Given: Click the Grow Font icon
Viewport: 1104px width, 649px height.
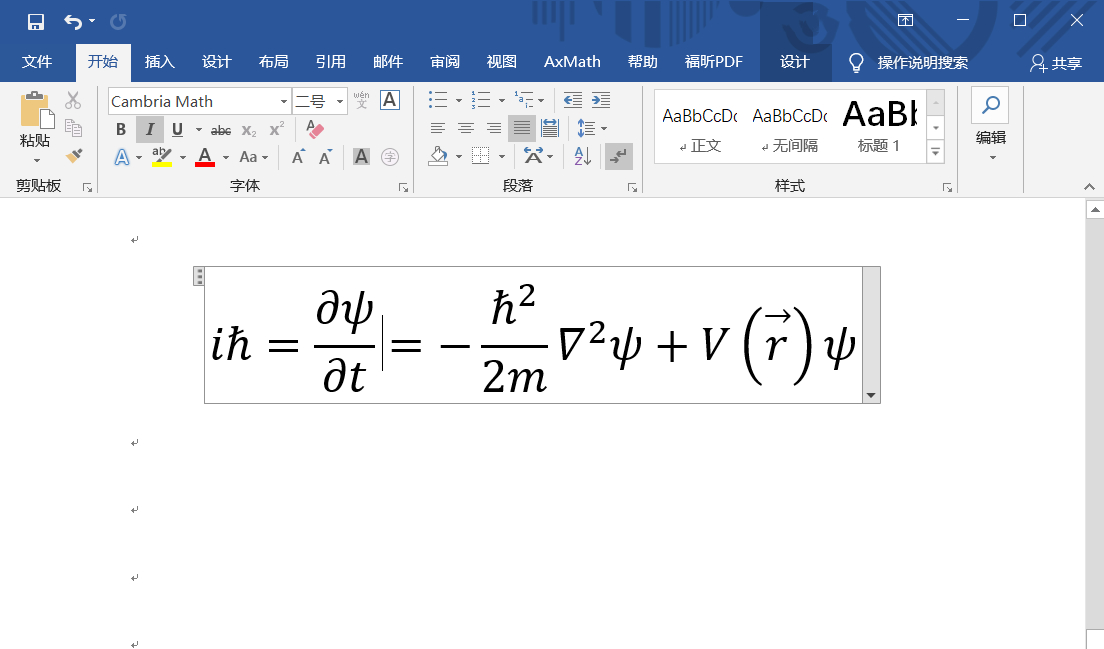Looking at the screenshot, I should [x=298, y=157].
